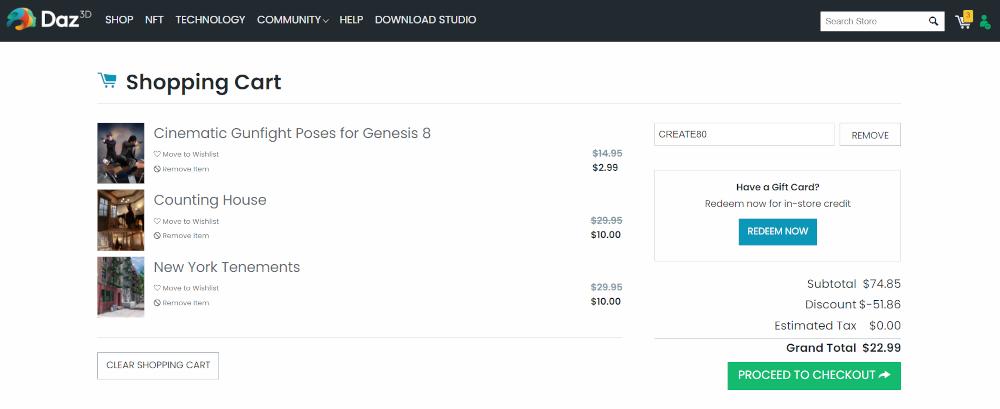Click remove icon for New York Tenements
Image resolution: width=1000 pixels, height=409 pixels.
[x=157, y=302]
